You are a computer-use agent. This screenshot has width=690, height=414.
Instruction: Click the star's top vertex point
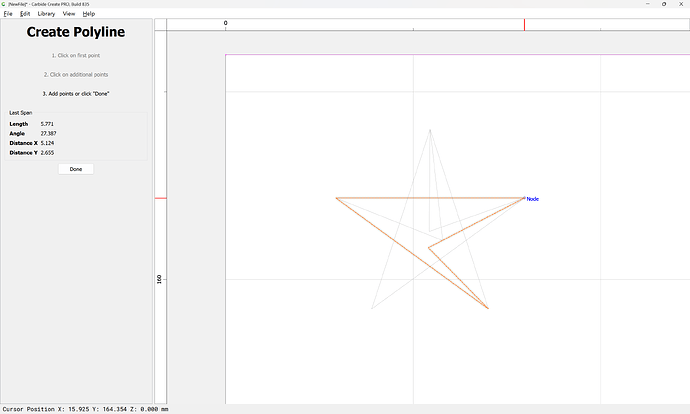[430, 129]
